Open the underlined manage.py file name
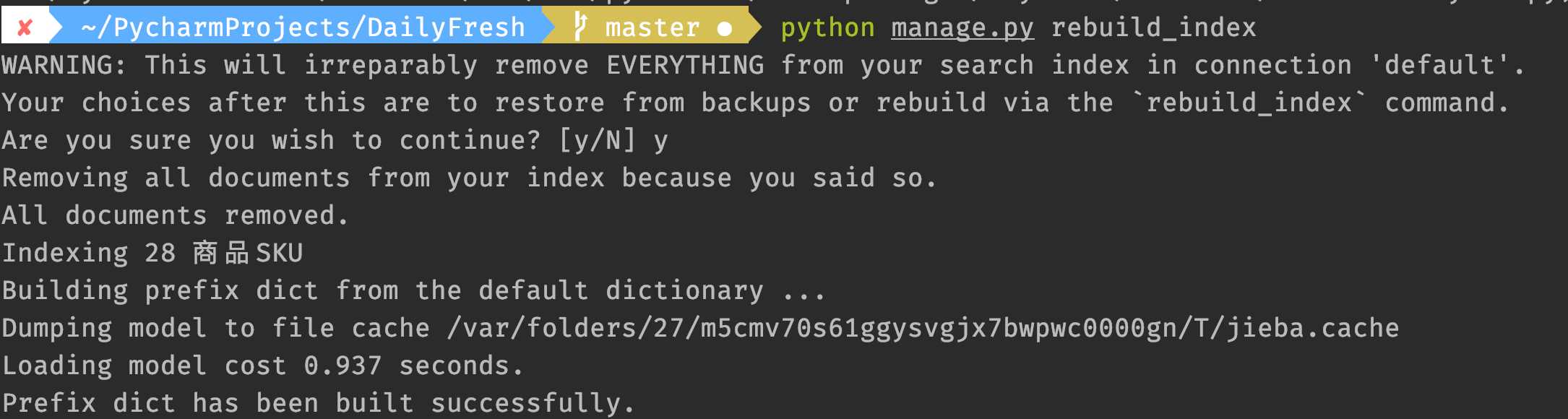The height and width of the screenshot is (419, 1568). coord(962,28)
